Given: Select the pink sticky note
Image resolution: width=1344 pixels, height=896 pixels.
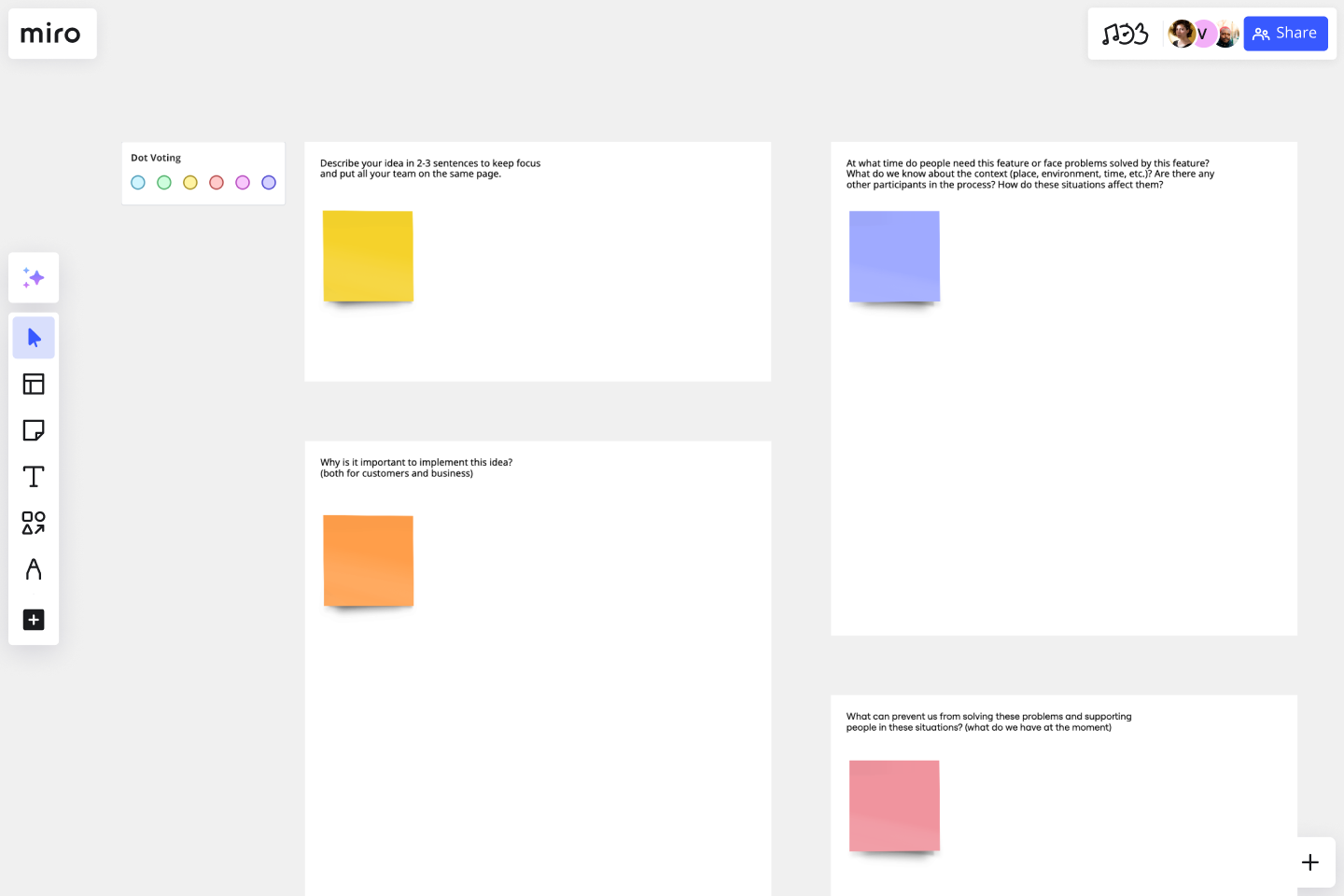Looking at the screenshot, I should coord(893,805).
